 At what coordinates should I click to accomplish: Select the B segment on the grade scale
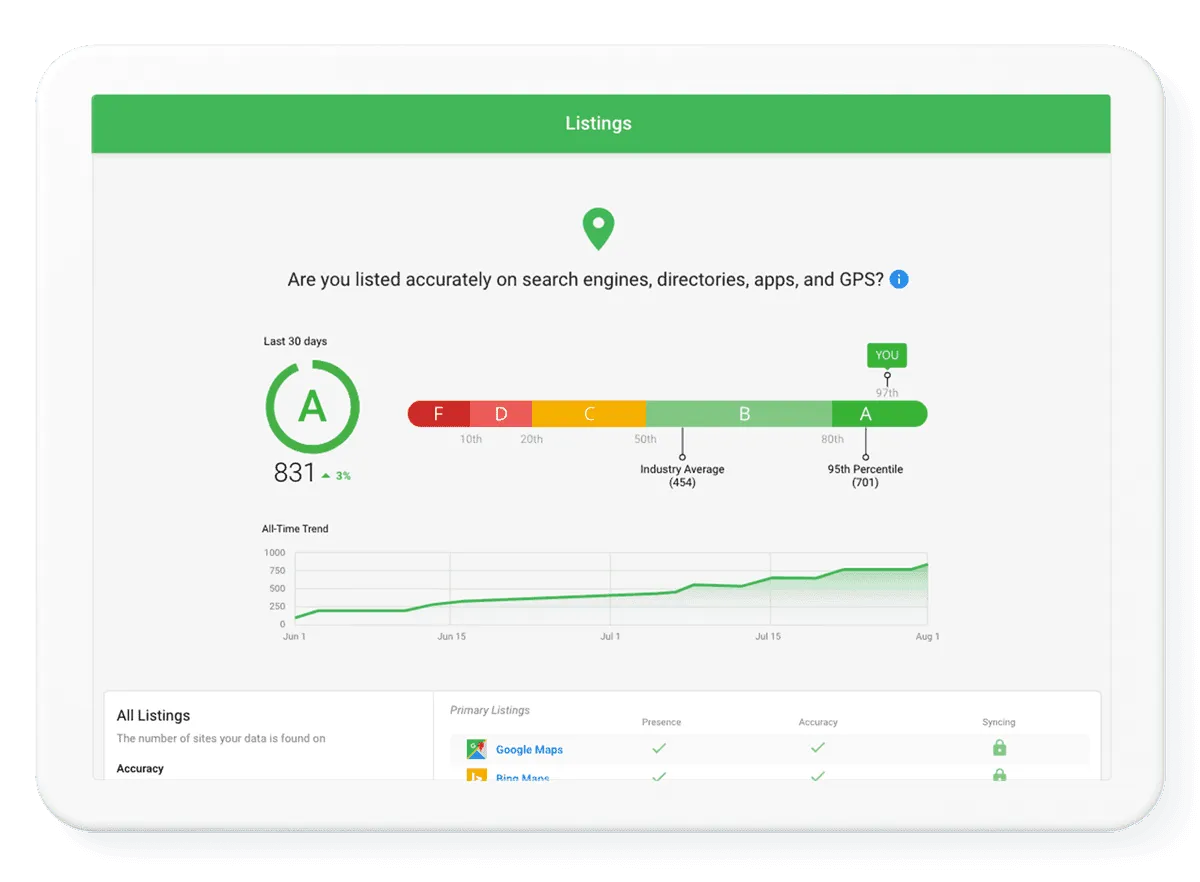pos(742,413)
